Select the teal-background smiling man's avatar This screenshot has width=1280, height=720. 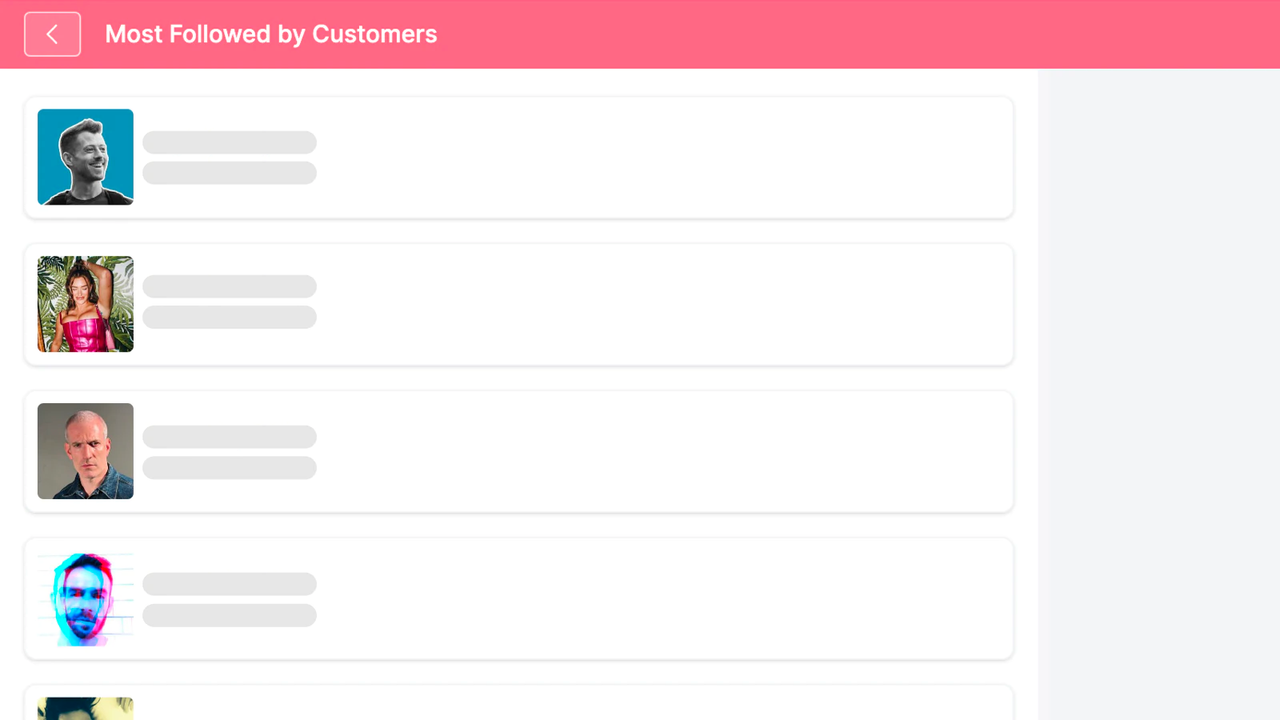tap(85, 156)
